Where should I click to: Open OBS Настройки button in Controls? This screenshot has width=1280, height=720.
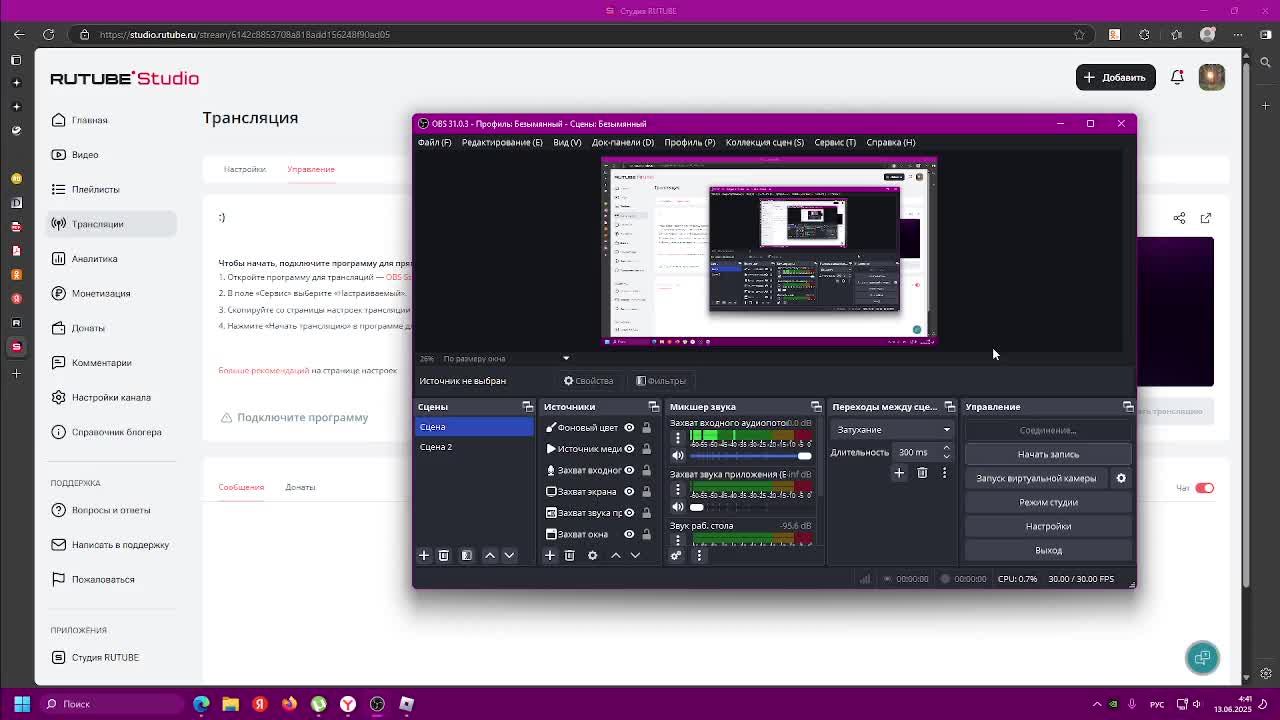pyautogui.click(x=1048, y=526)
